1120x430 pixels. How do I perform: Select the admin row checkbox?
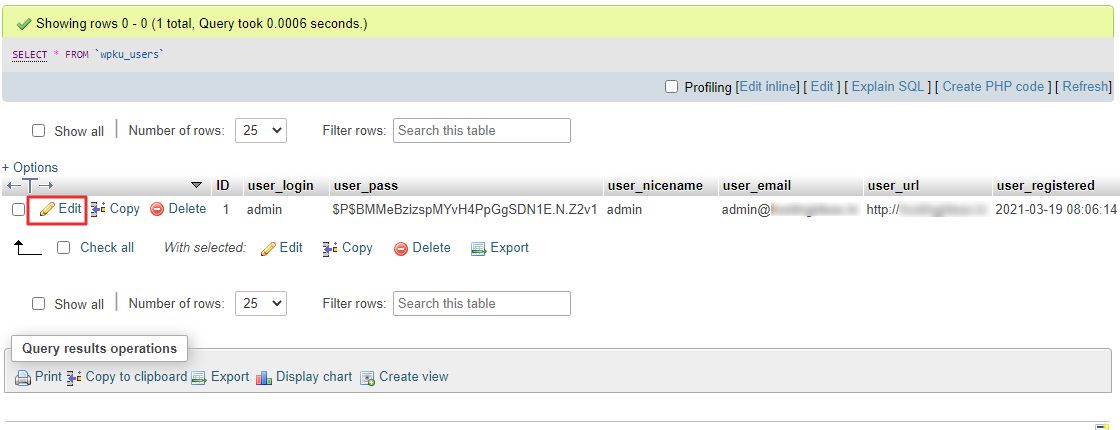[x=19, y=209]
